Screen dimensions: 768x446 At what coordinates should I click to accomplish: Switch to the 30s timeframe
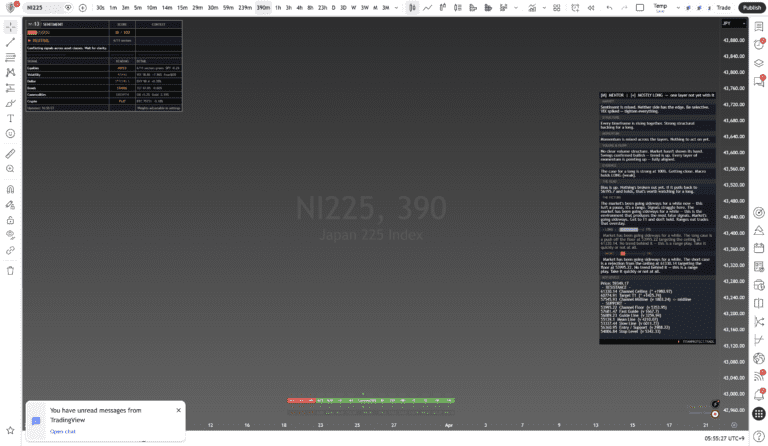pos(100,8)
